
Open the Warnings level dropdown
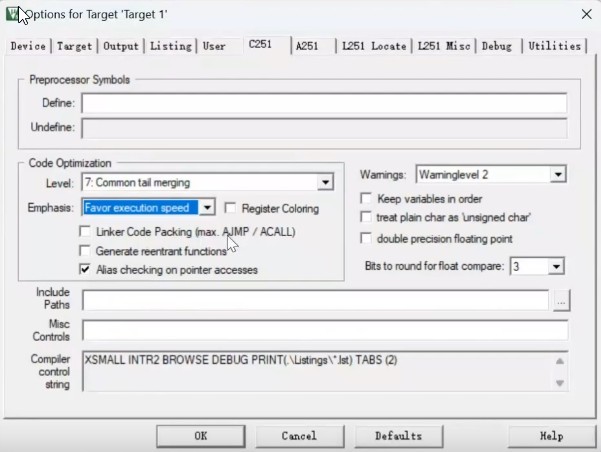tap(558, 174)
